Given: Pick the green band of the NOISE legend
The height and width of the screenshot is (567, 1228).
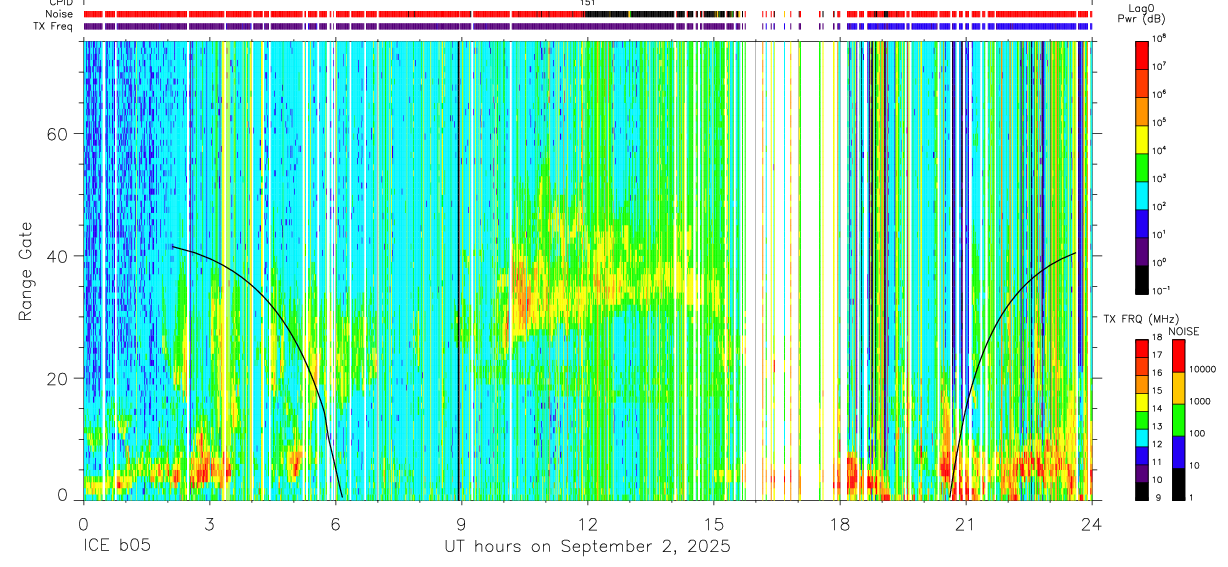Looking at the screenshot, I should (x=1177, y=420).
